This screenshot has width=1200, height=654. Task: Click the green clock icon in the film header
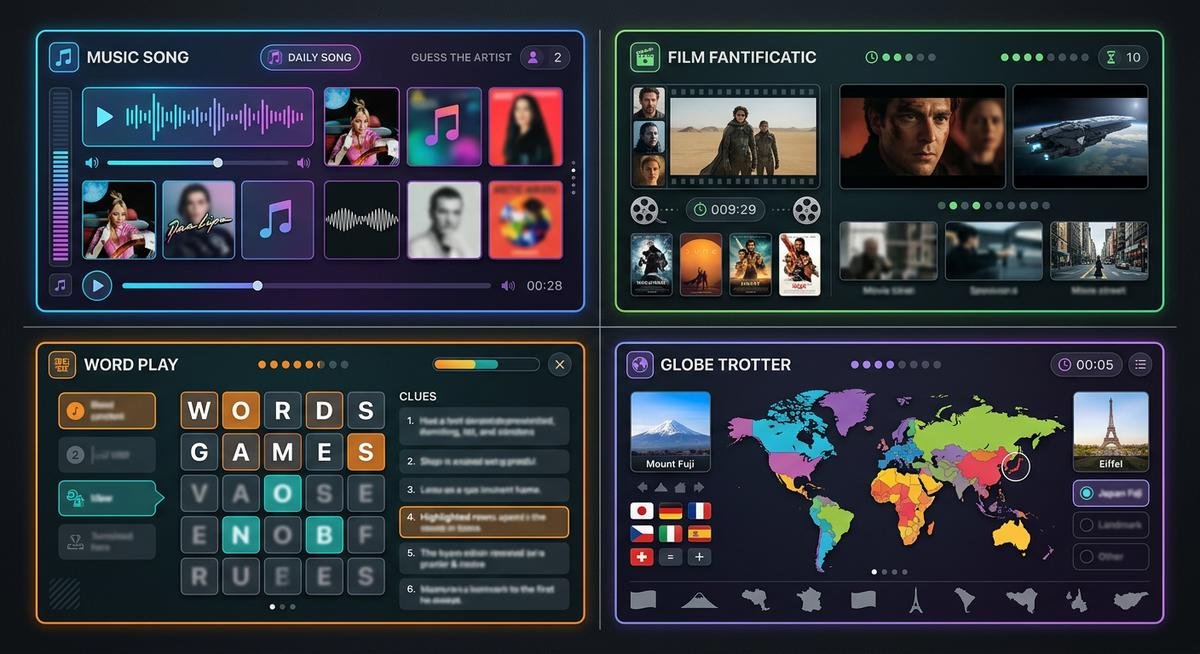point(871,57)
